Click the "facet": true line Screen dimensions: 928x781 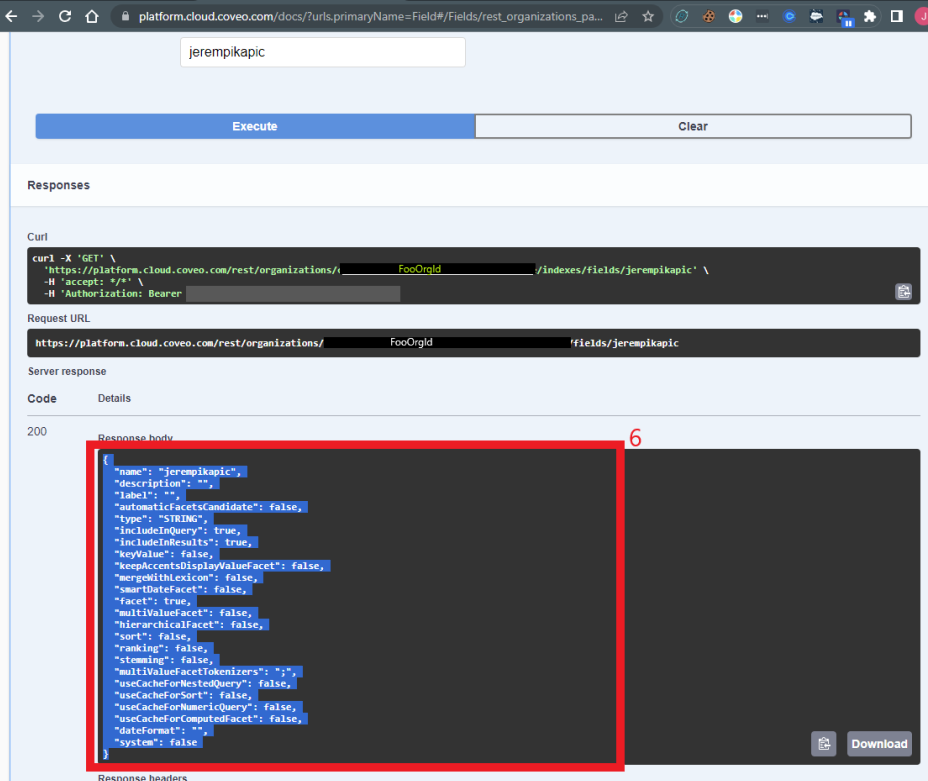coord(153,601)
